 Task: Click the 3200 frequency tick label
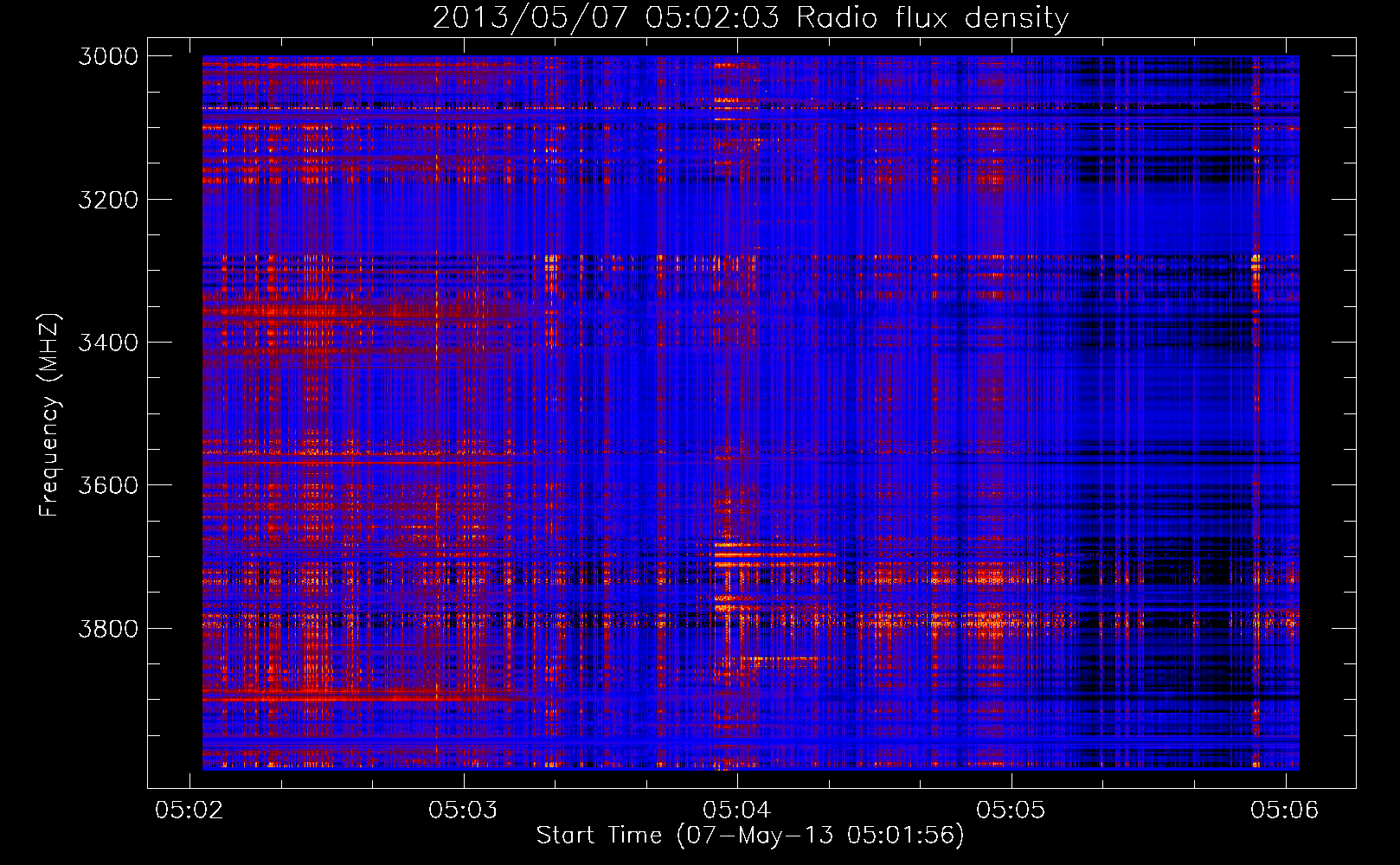click(x=108, y=200)
